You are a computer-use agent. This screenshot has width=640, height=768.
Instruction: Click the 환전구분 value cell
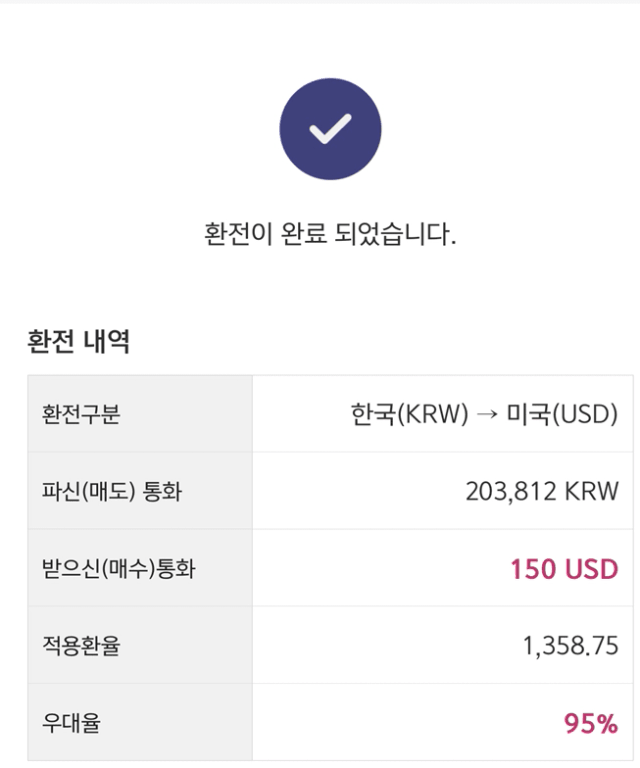443,414
